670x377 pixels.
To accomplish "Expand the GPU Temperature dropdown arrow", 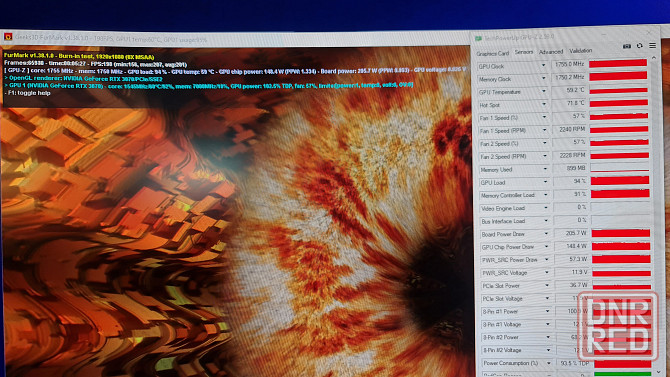I will [544, 91].
